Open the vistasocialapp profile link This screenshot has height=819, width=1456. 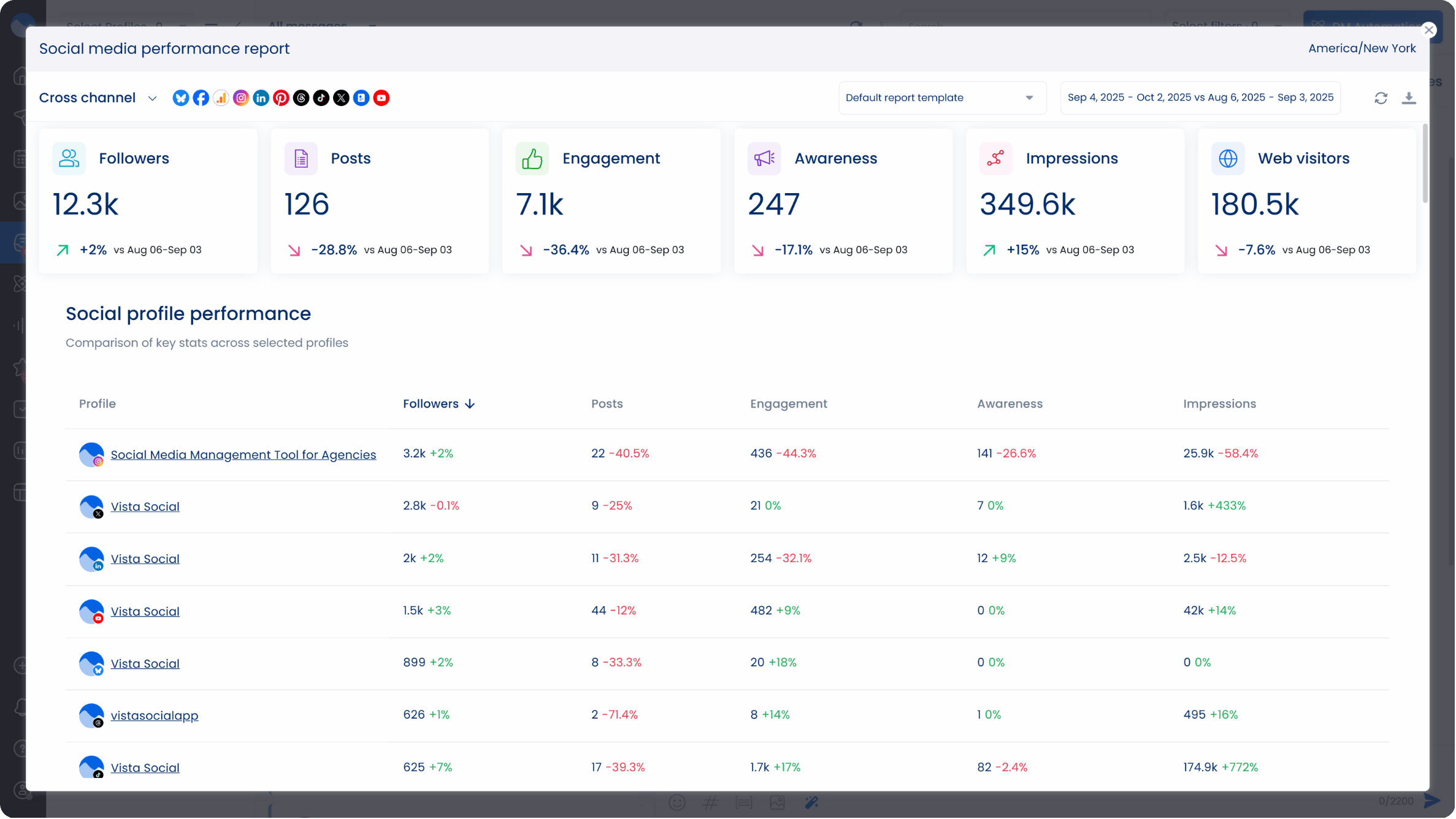(154, 715)
